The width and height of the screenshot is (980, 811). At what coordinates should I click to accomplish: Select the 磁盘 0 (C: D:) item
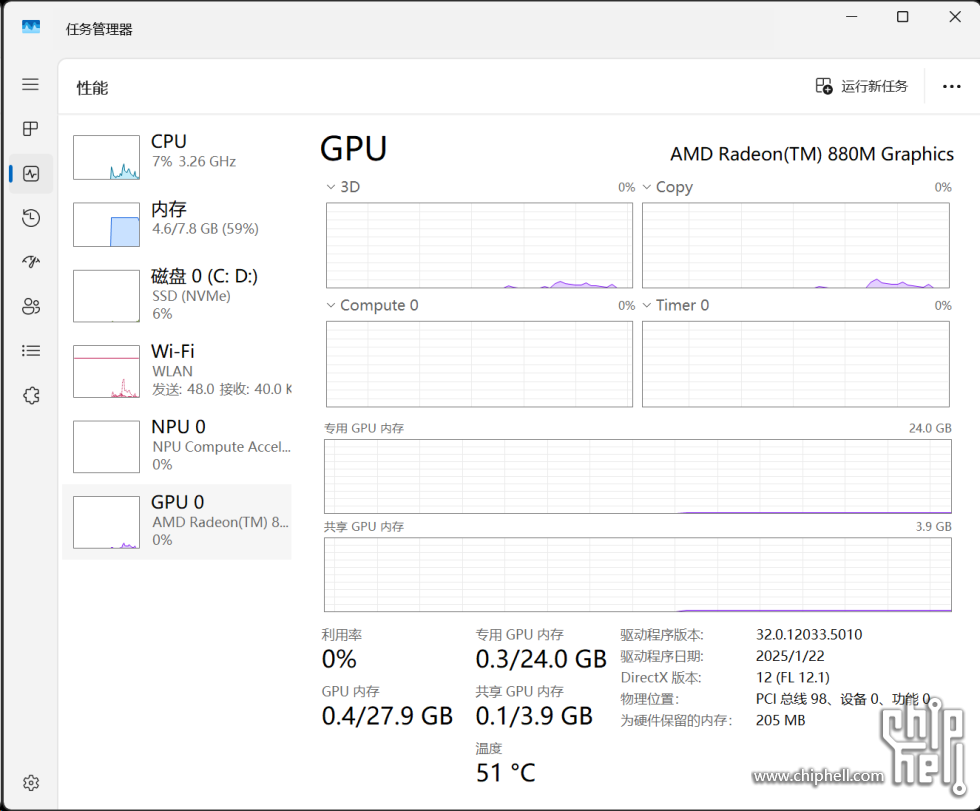pyautogui.click(x=177, y=296)
